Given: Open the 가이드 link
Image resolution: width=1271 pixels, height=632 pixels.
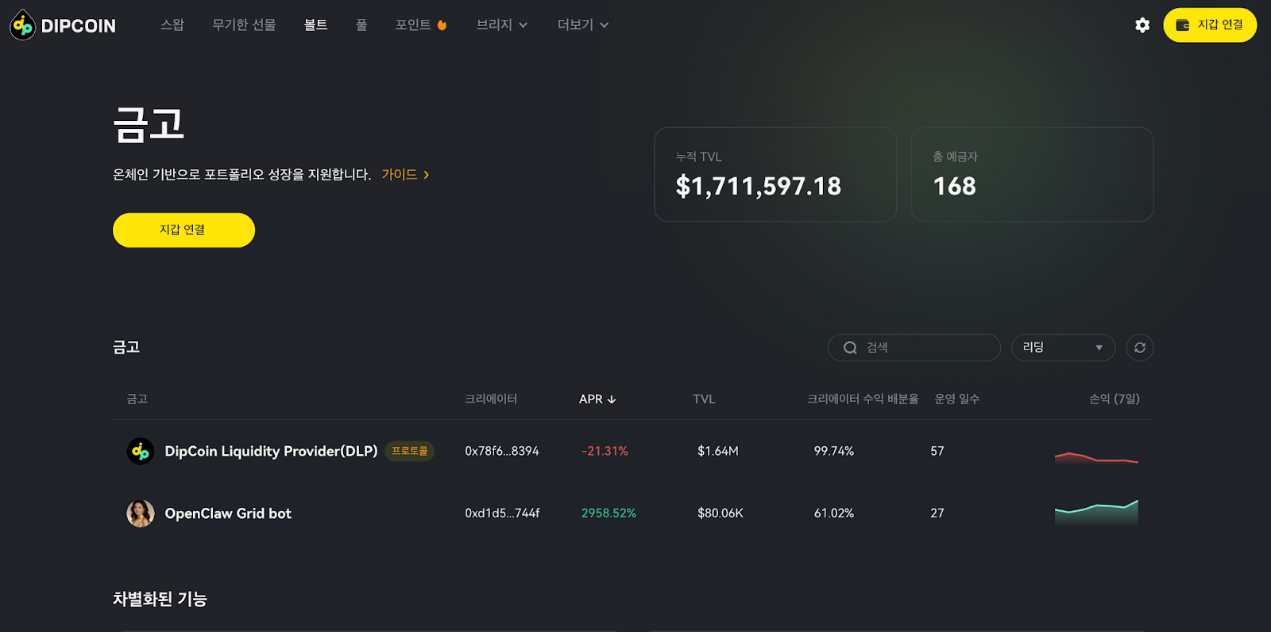Looking at the screenshot, I should [405, 174].
